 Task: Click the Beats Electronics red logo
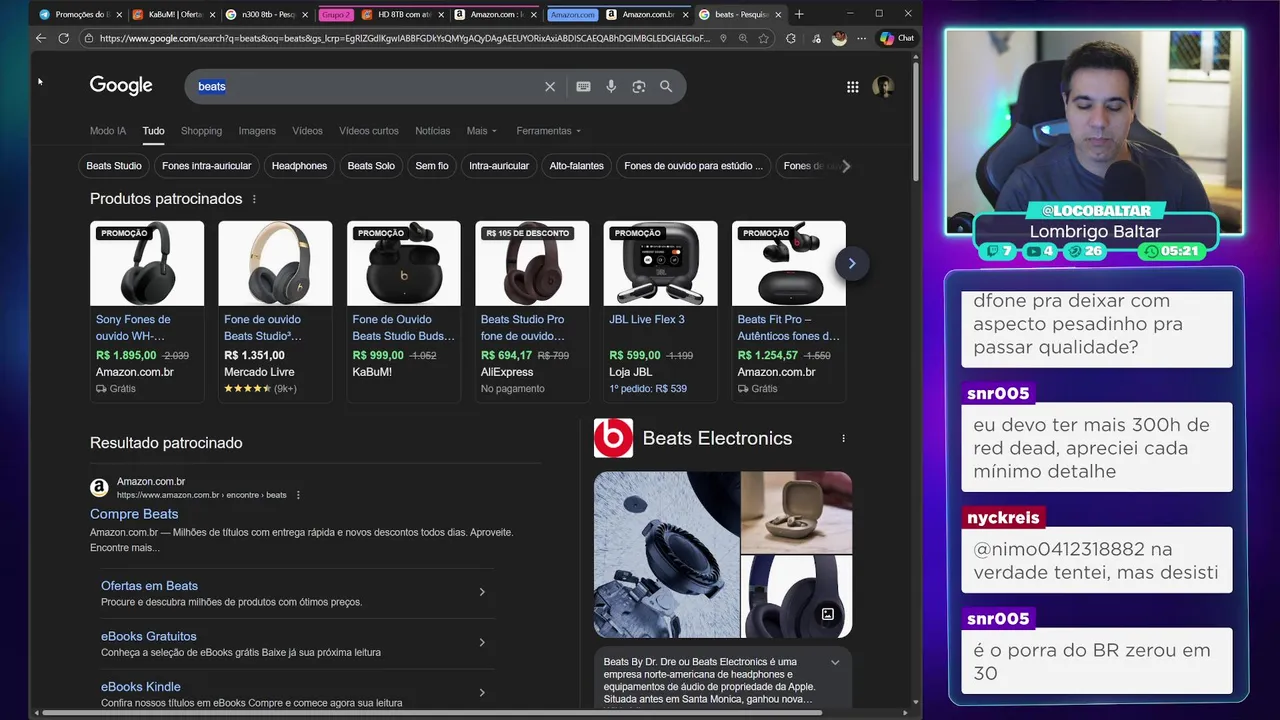(x=613, y=438)
